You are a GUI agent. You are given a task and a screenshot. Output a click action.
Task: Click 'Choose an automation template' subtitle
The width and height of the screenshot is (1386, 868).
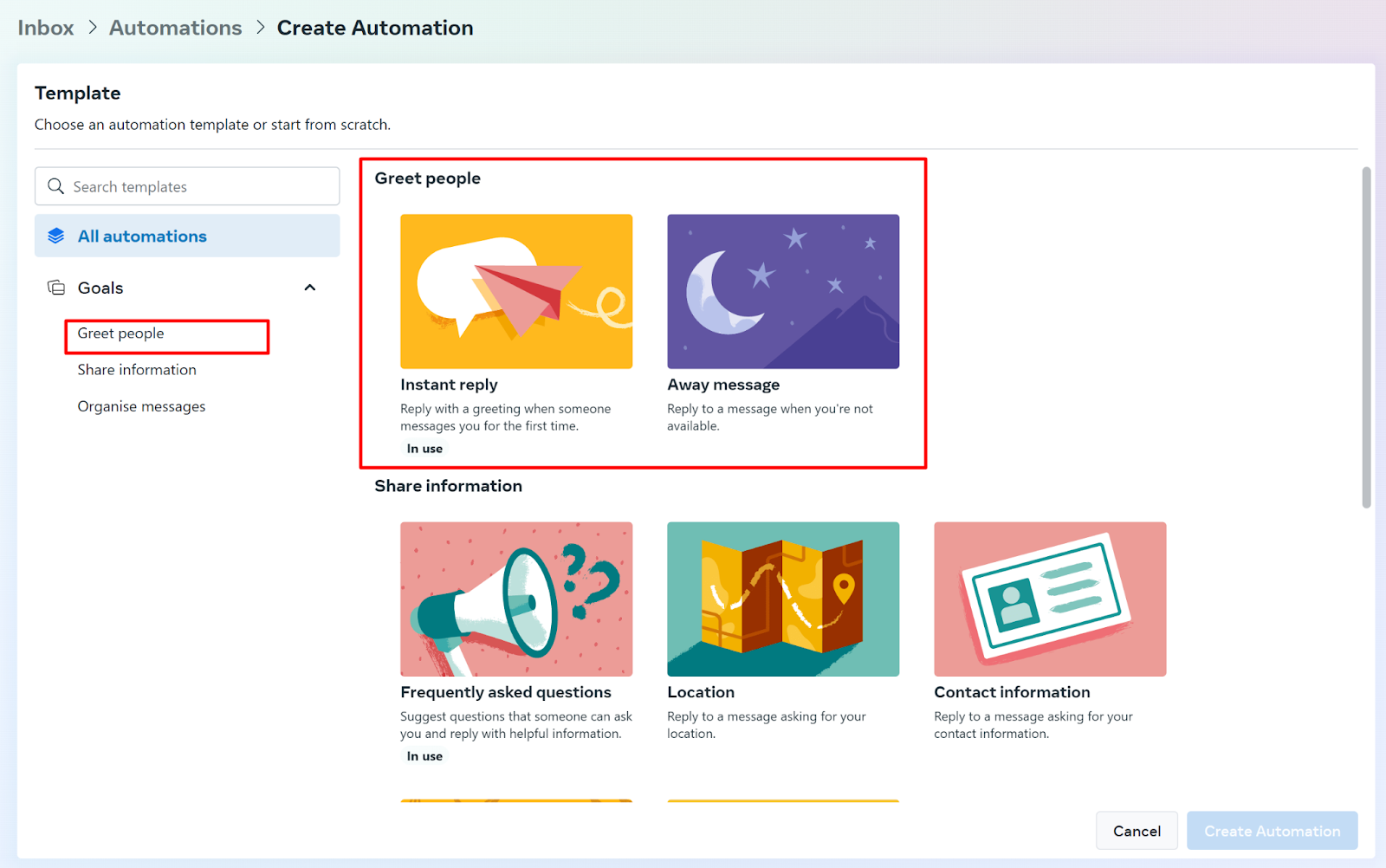(x=212, y=125)
